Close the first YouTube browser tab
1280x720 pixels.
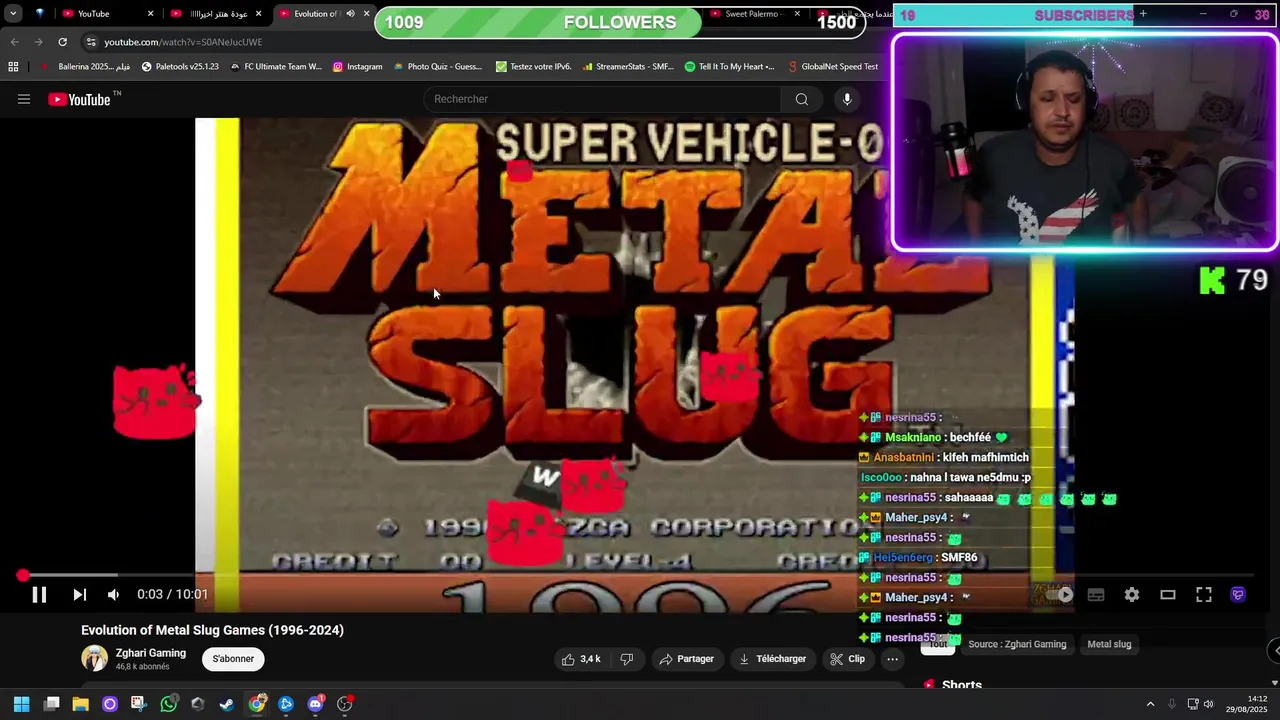151,14
